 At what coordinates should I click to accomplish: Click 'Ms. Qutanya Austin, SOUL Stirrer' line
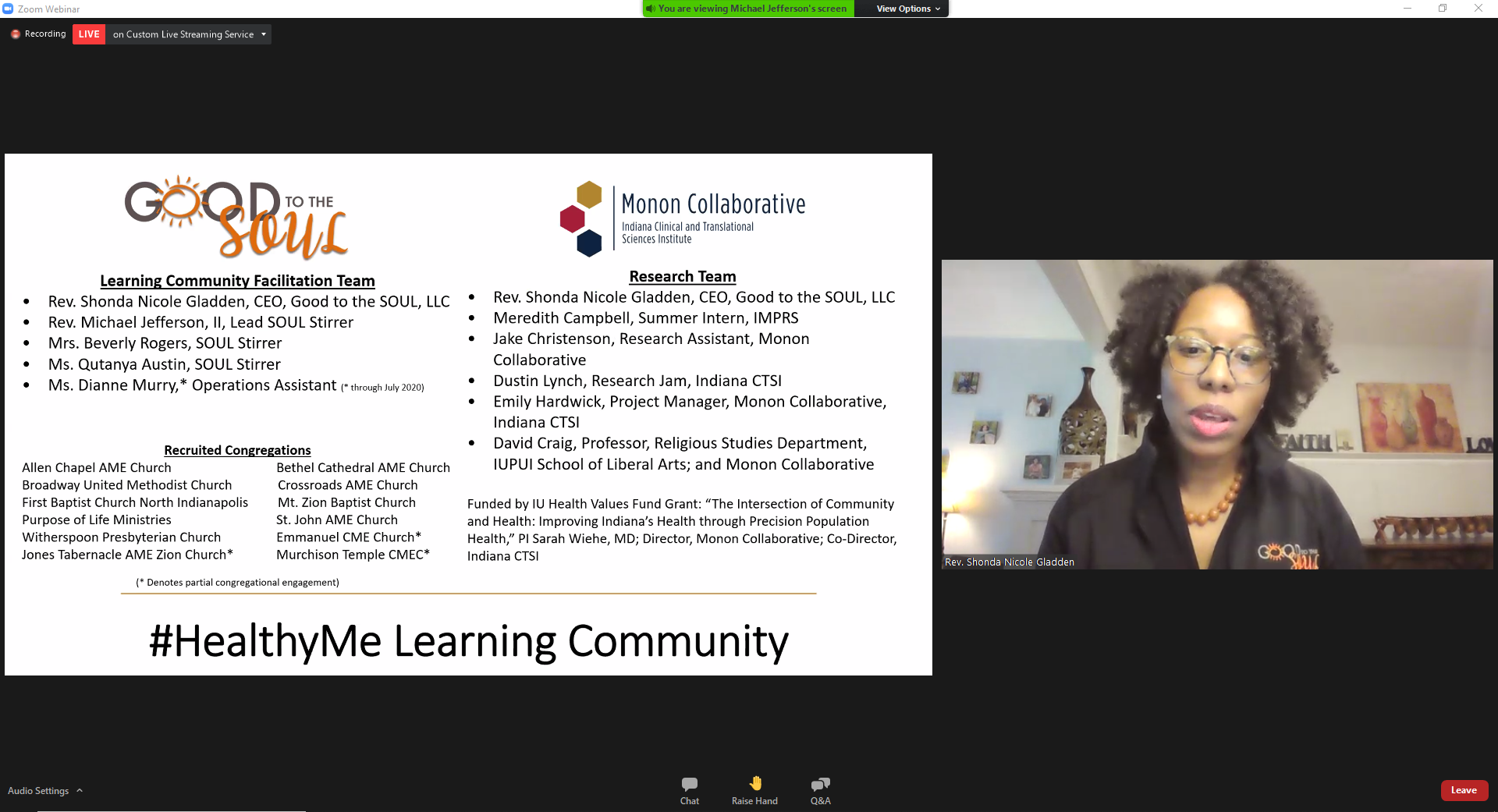[164, 364]
